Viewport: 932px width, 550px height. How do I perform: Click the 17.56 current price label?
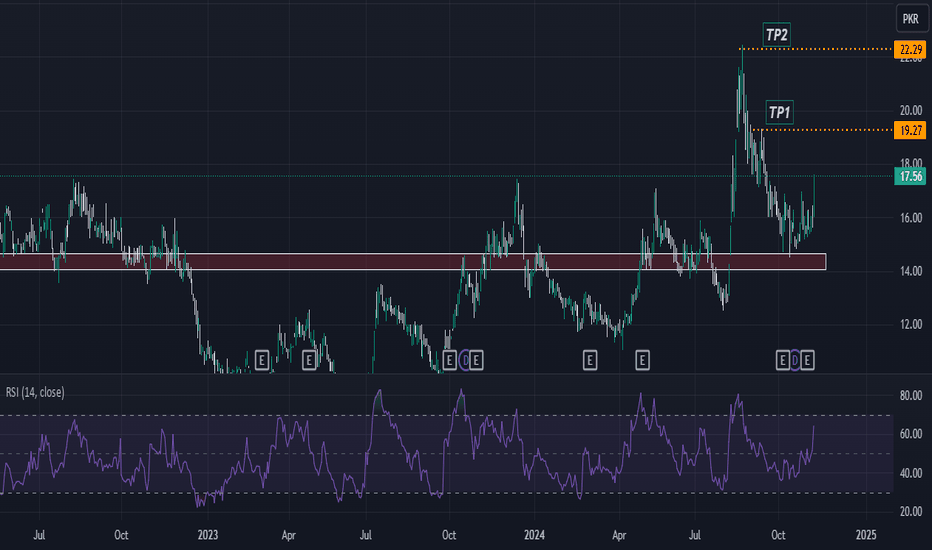[x=910, y=177]
